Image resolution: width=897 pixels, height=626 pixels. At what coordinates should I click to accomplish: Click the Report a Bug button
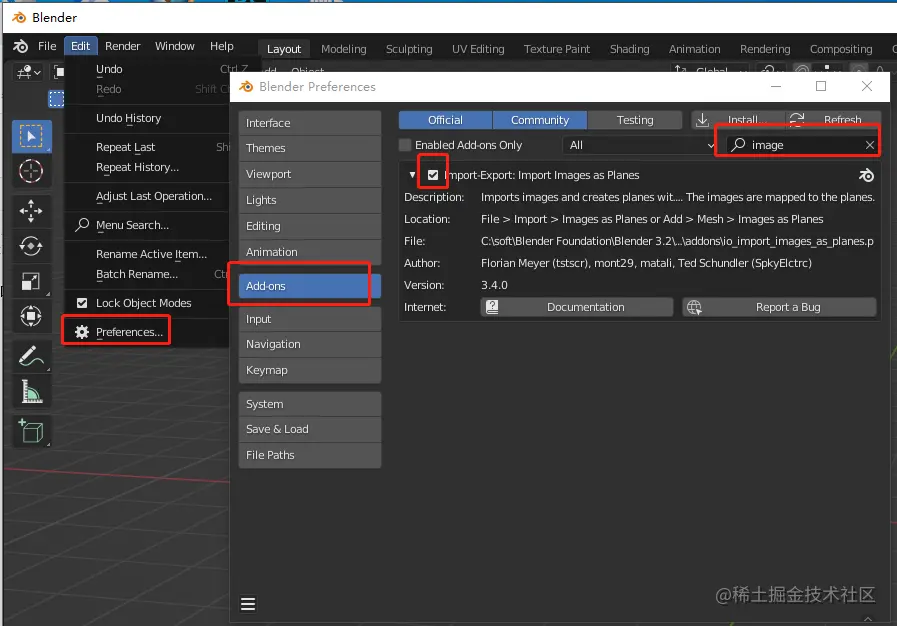779,307
